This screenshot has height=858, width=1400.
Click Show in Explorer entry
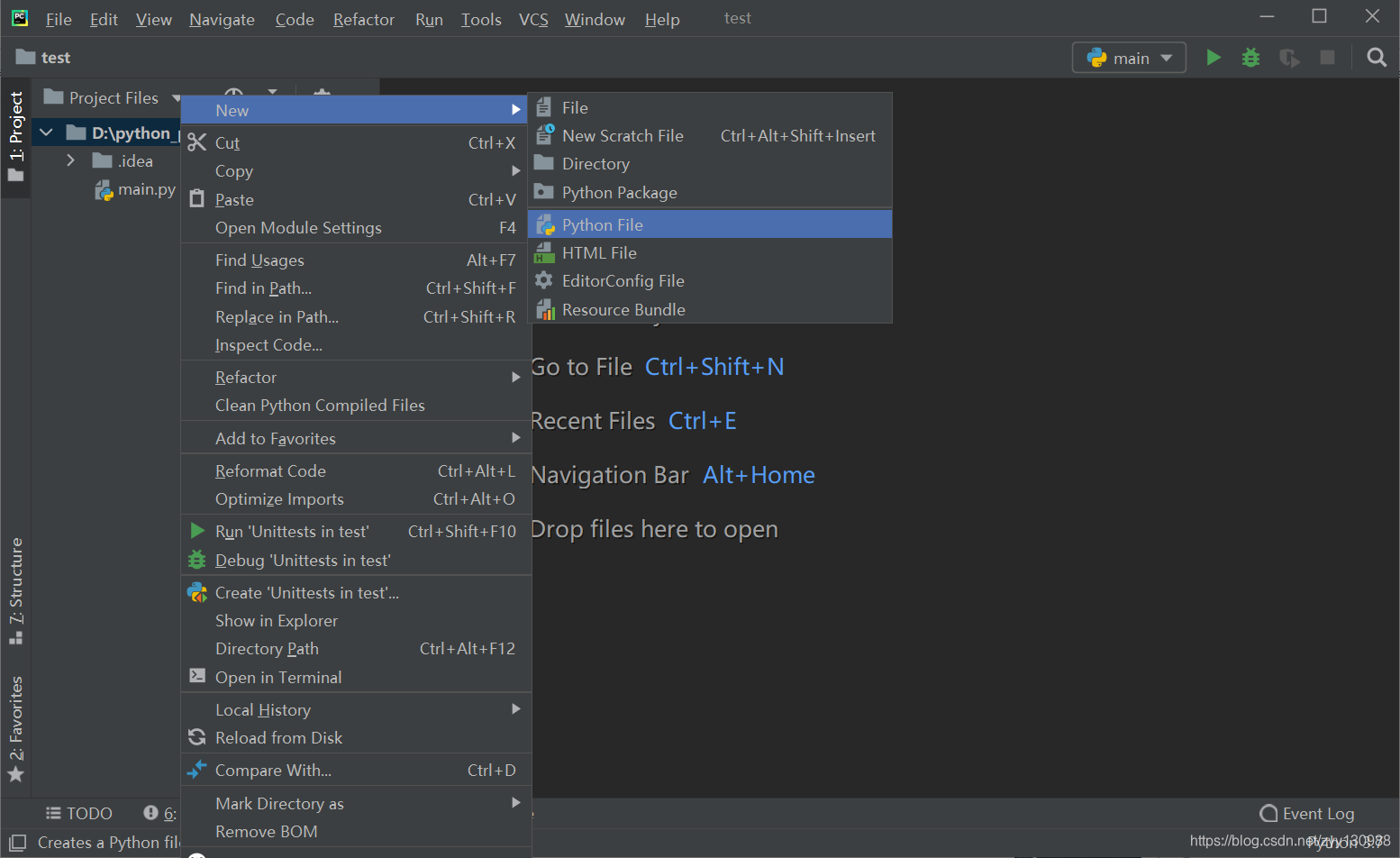(356, 621)
